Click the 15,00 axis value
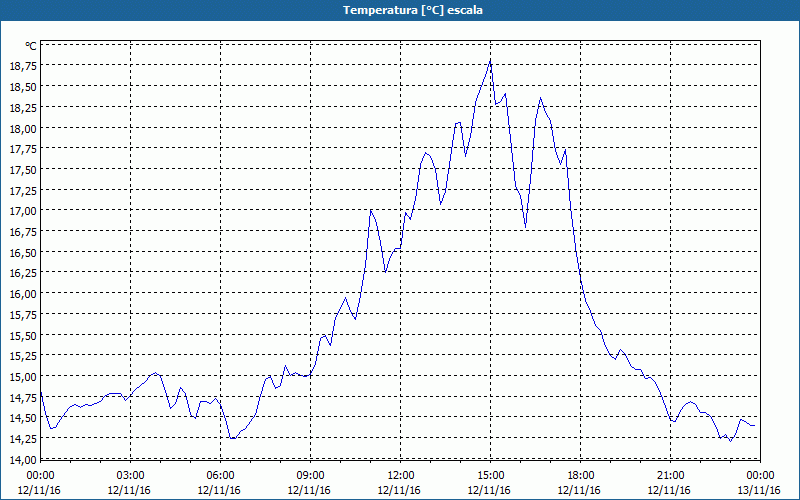This screenshot has height=500, width=800. (x=23, y=376)
